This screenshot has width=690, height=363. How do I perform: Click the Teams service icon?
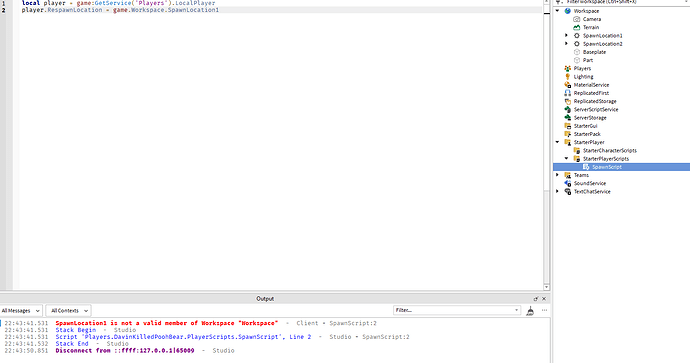point(568,175)
